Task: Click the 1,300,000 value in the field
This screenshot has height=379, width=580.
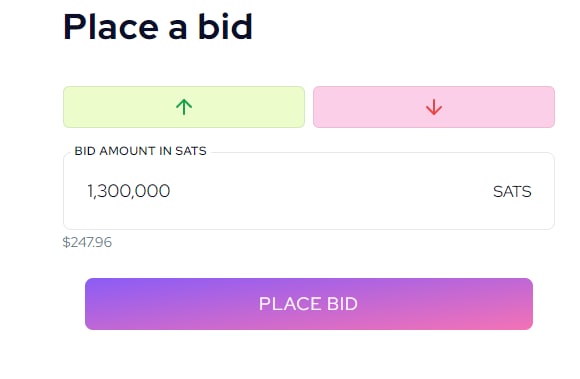Action: click(x=129, y=191)
